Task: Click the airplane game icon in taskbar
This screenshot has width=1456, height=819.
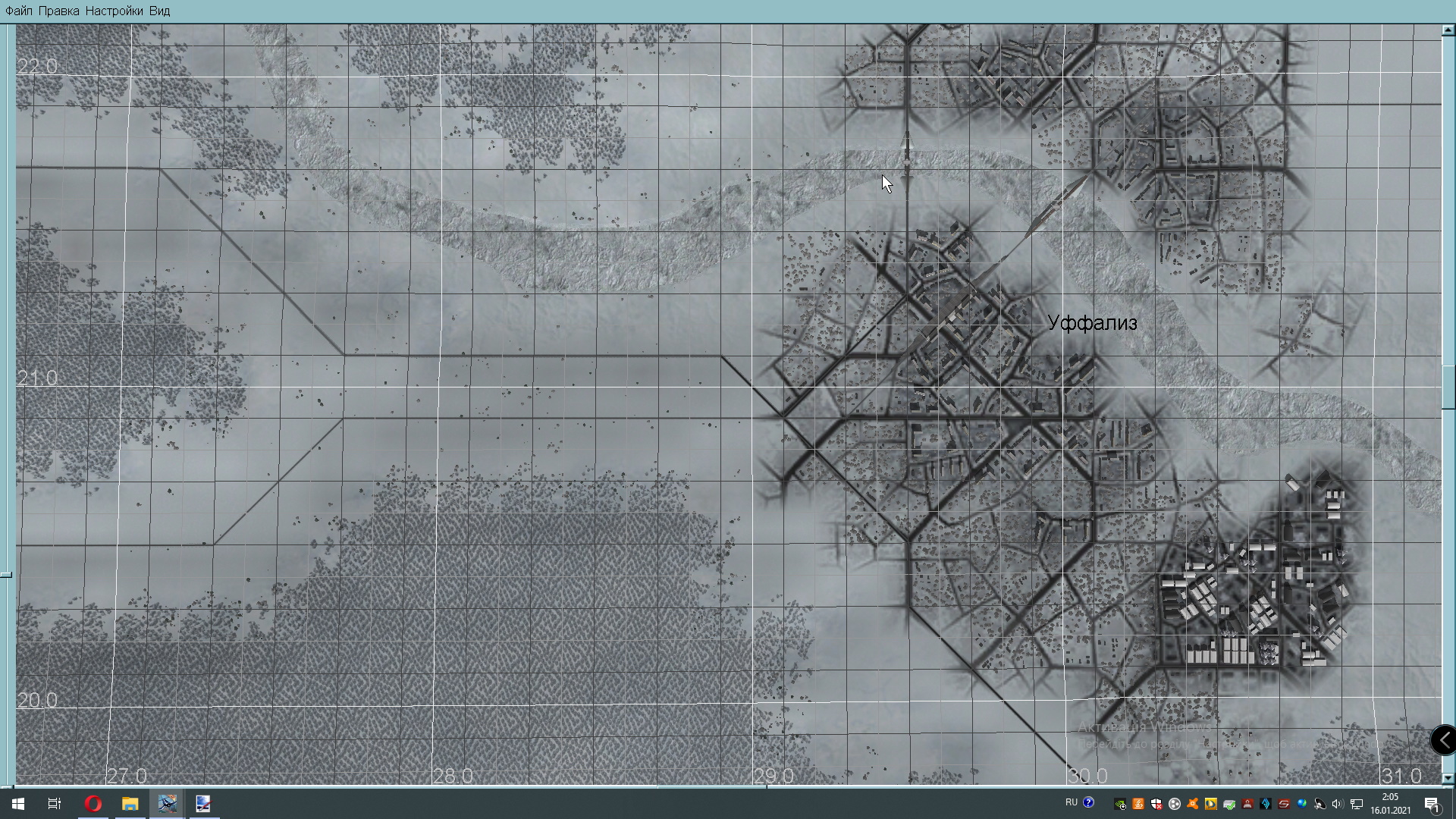Action: coord(167,804)
